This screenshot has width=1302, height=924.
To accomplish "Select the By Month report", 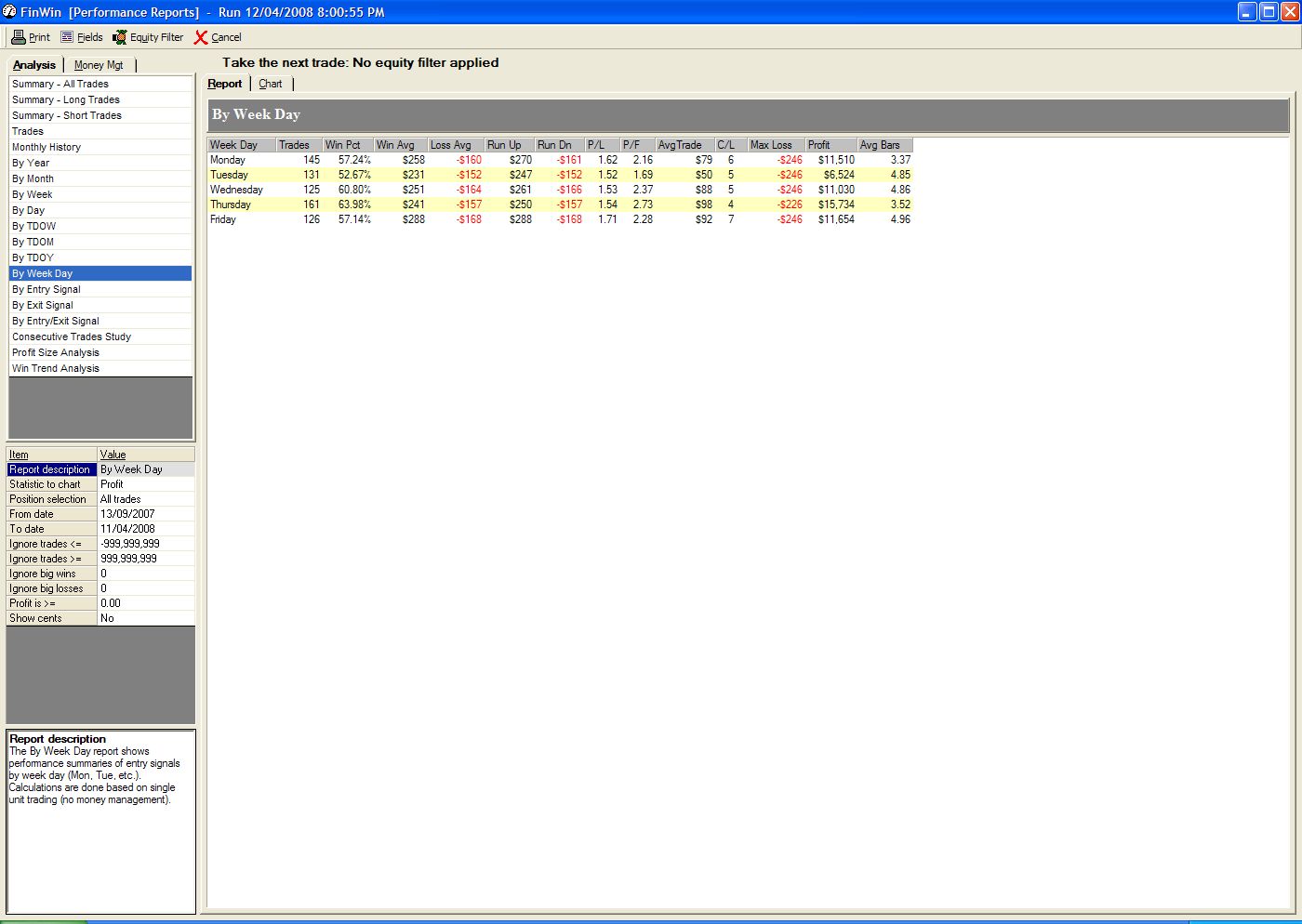I will click(x=100, y=178).
